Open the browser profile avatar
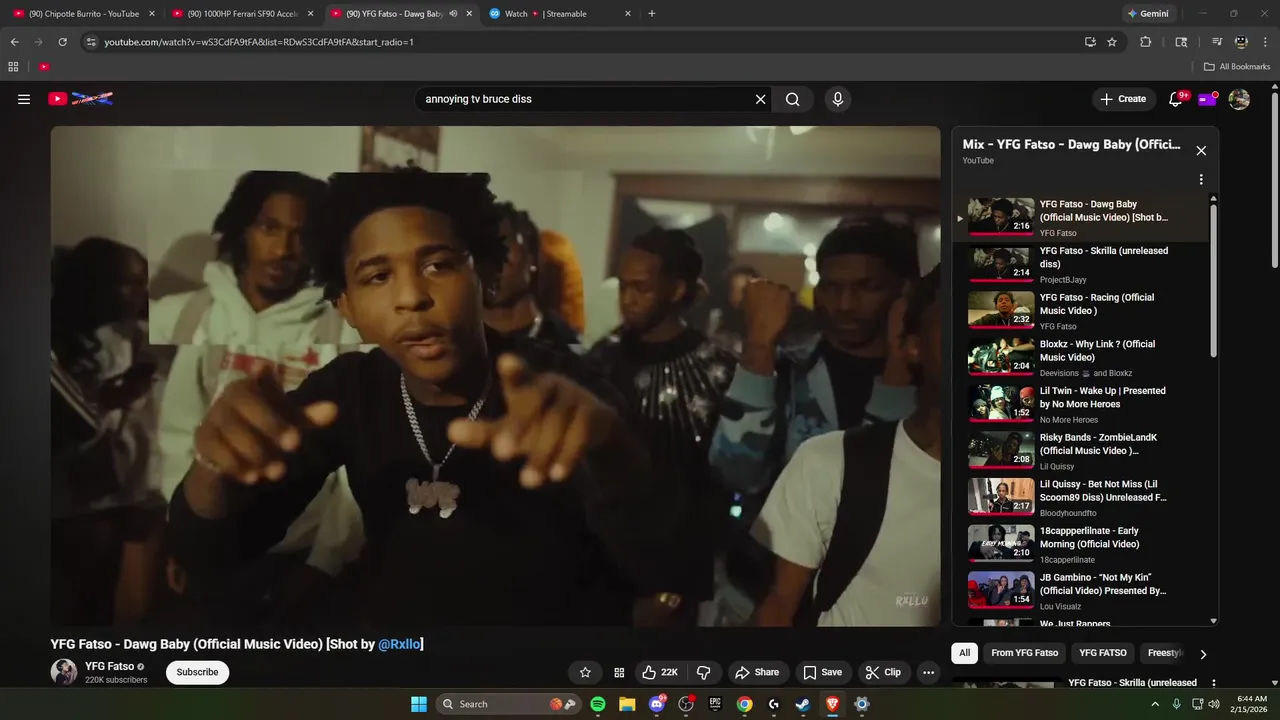The width and height of the screenshot is (1280, 720). click(x=1241, y=42)
